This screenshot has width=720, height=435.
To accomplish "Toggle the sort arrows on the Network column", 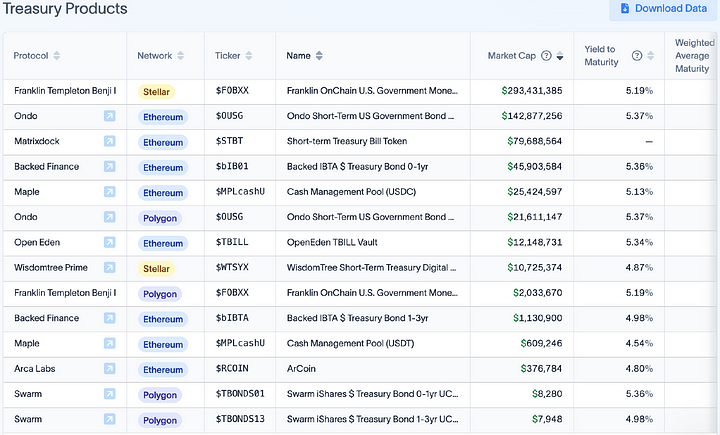I will tap(181, 56).
